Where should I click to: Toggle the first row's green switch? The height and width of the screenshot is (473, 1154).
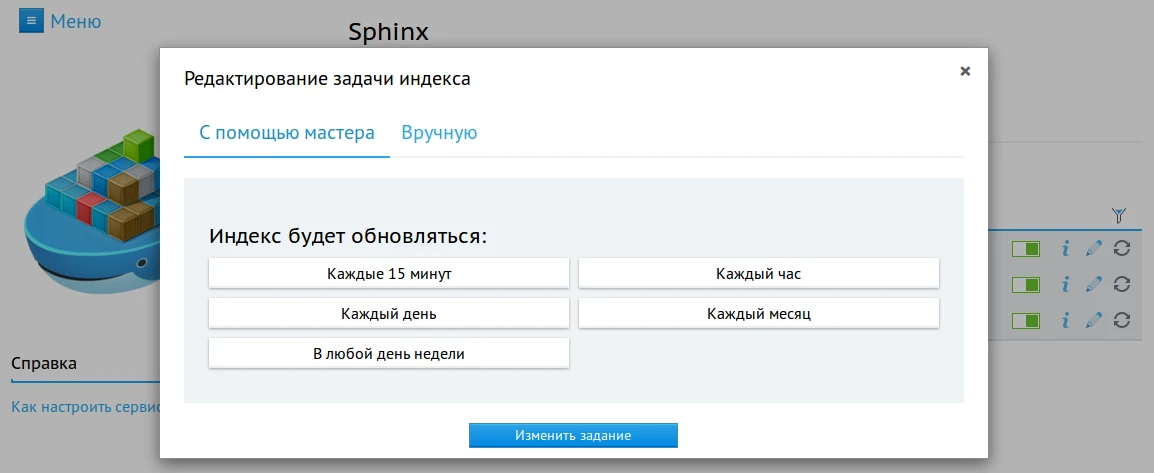(1026, 249)
